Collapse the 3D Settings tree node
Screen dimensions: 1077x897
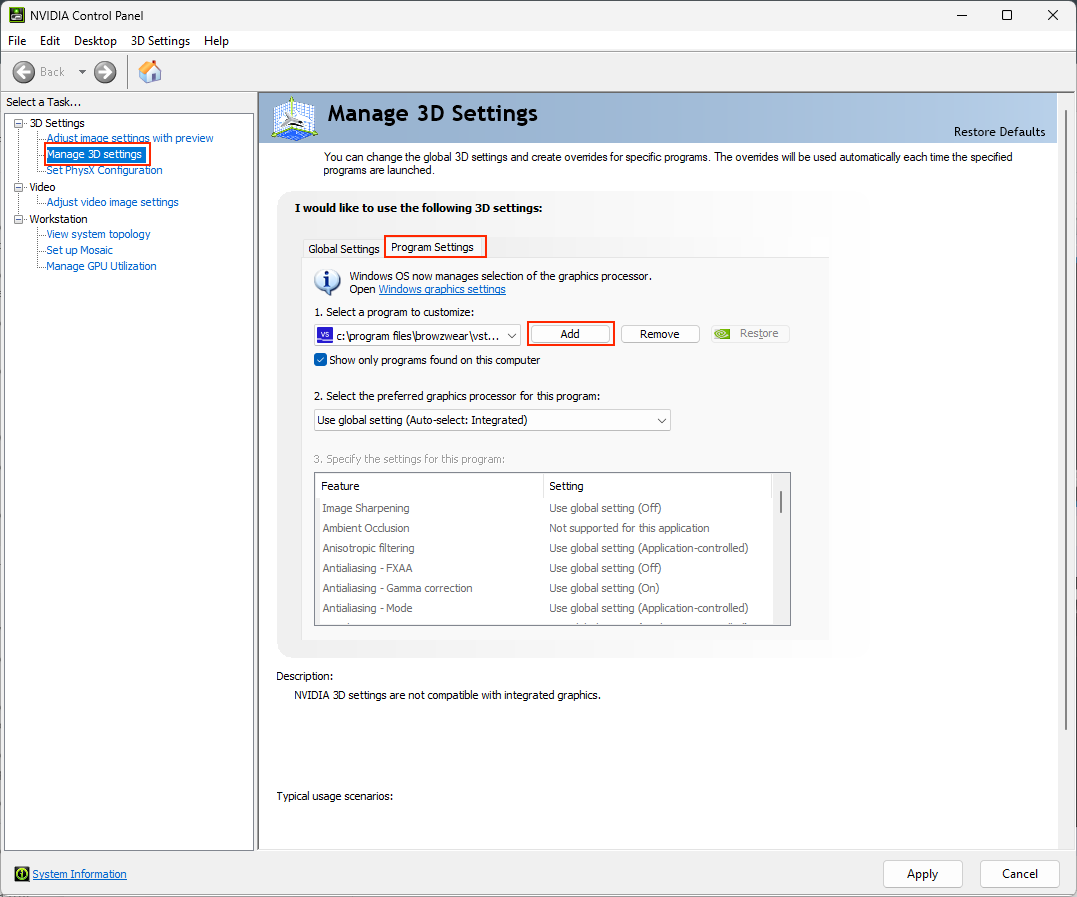pyautogui.click(x=19, y=123)
